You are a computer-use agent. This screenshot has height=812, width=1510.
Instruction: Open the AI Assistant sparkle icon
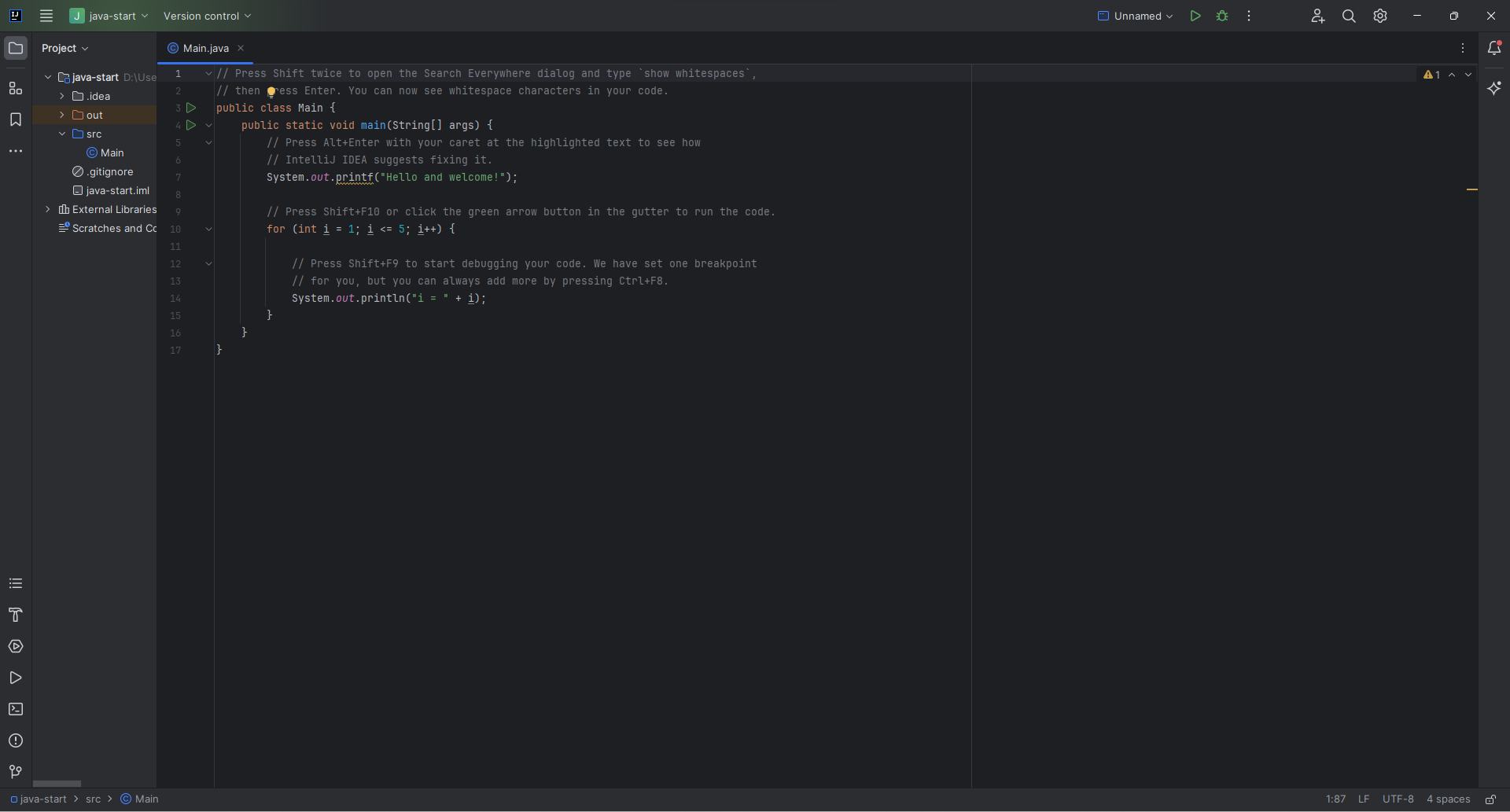click(1494, 88)
